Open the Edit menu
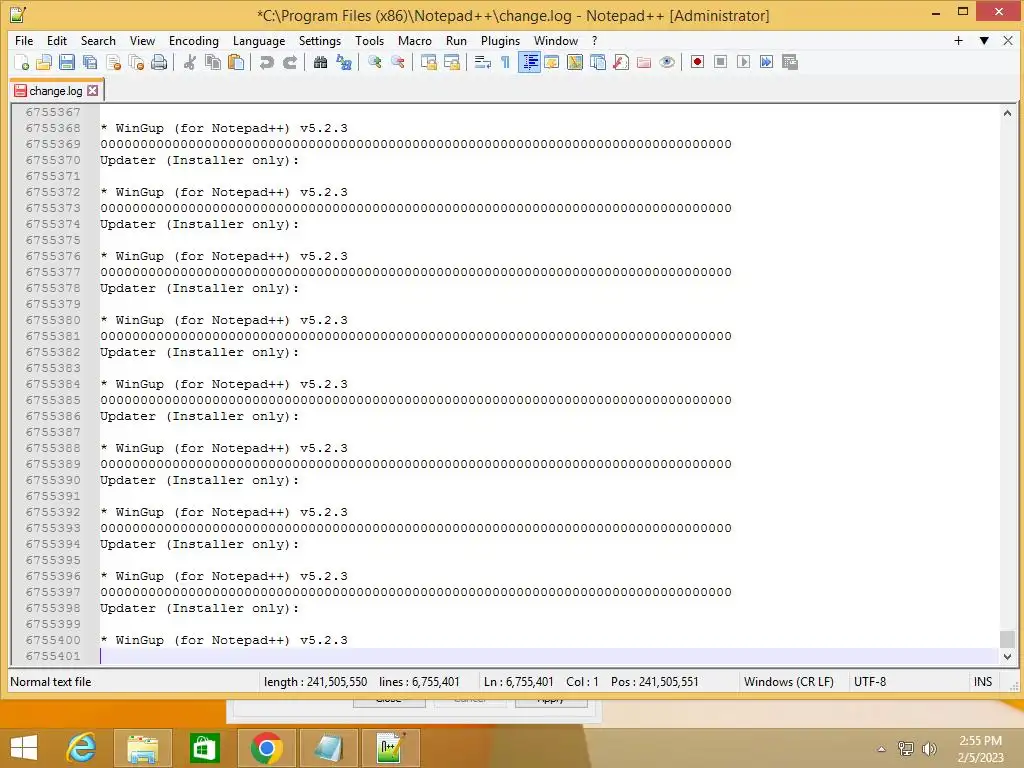 (x=57, y=40)
